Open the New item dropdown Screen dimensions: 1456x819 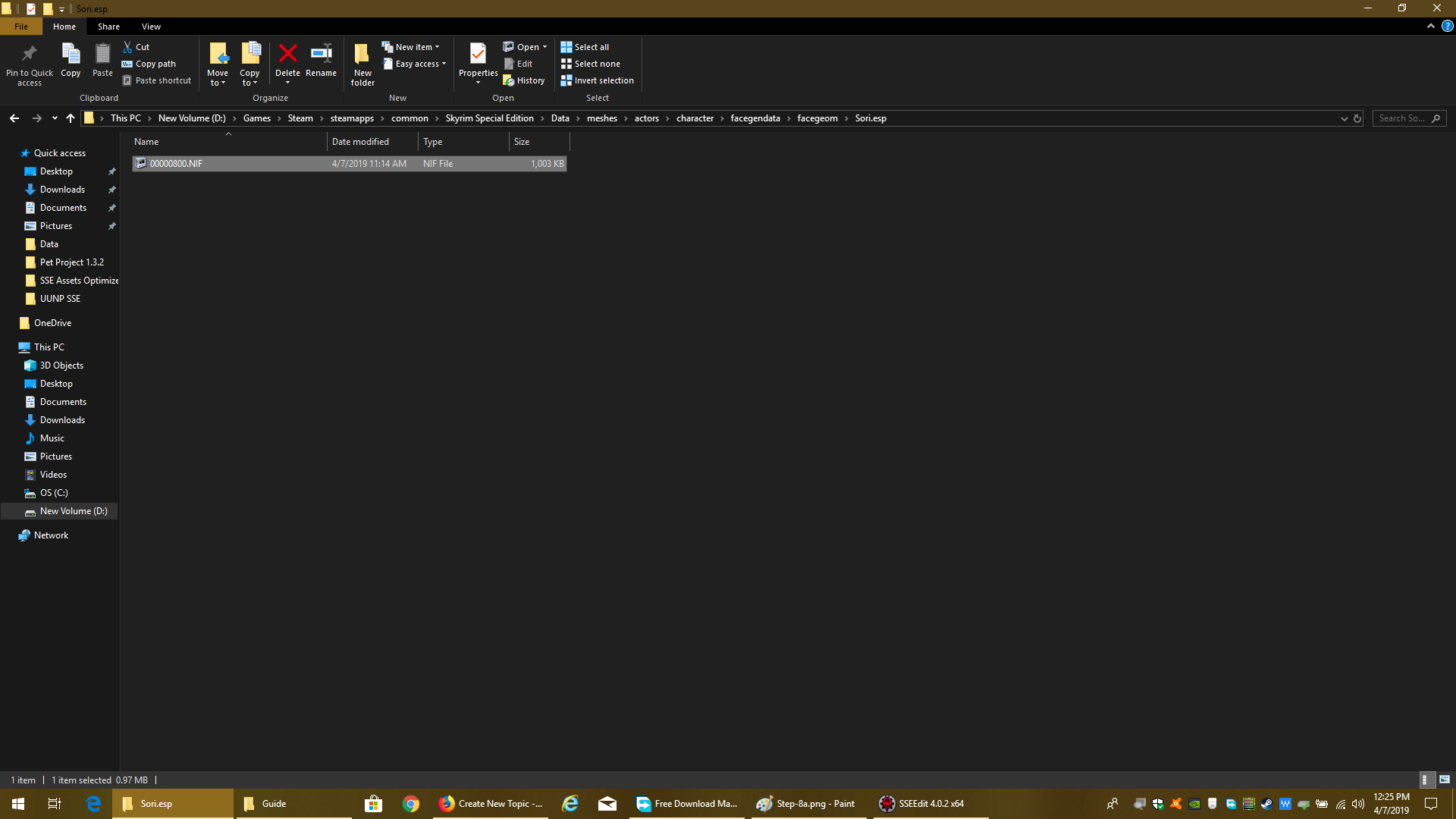click(x=410, y=47)
